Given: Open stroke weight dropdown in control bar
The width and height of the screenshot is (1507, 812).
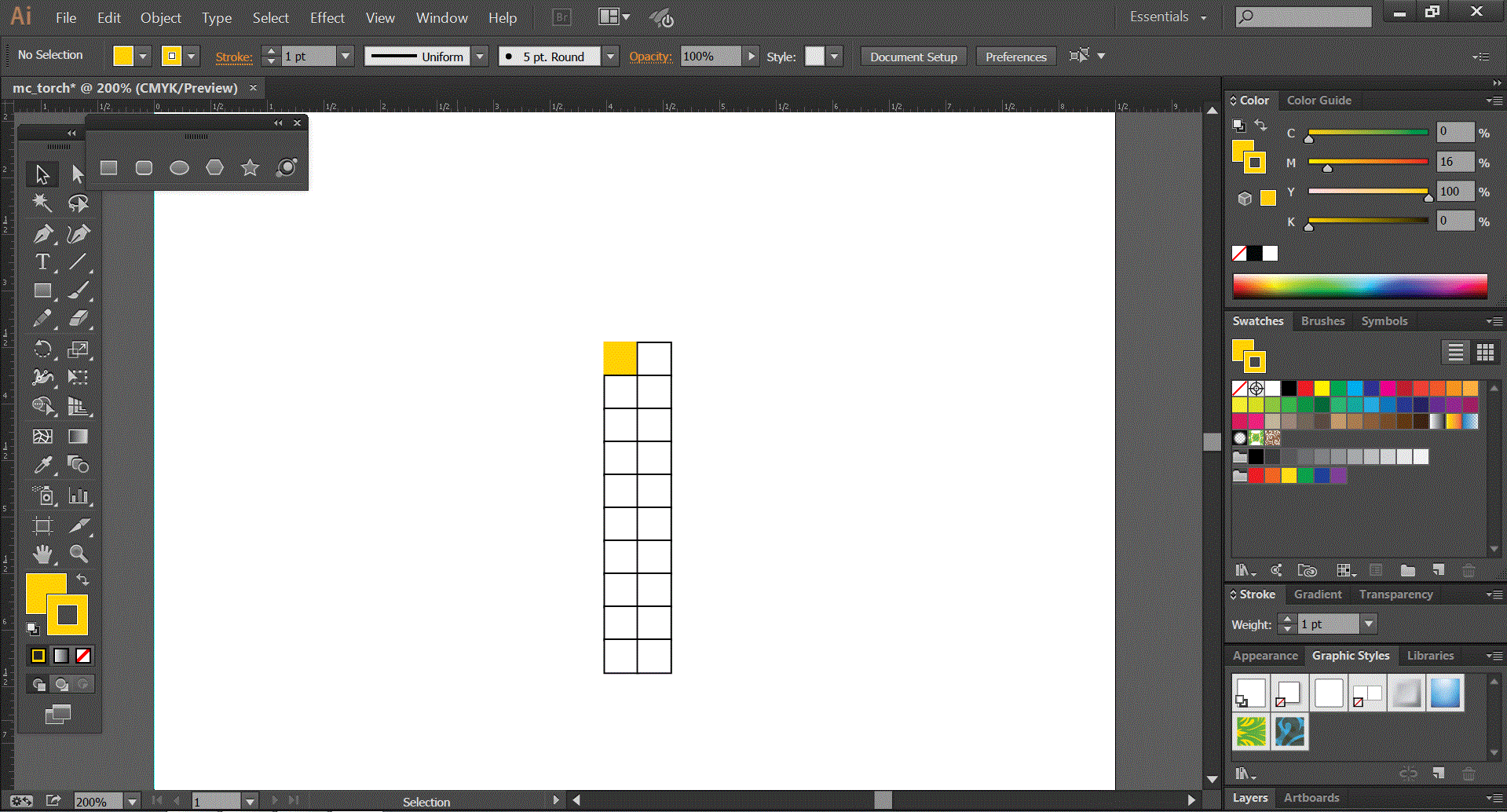Looking at the screenshot, I should point(346,57).
